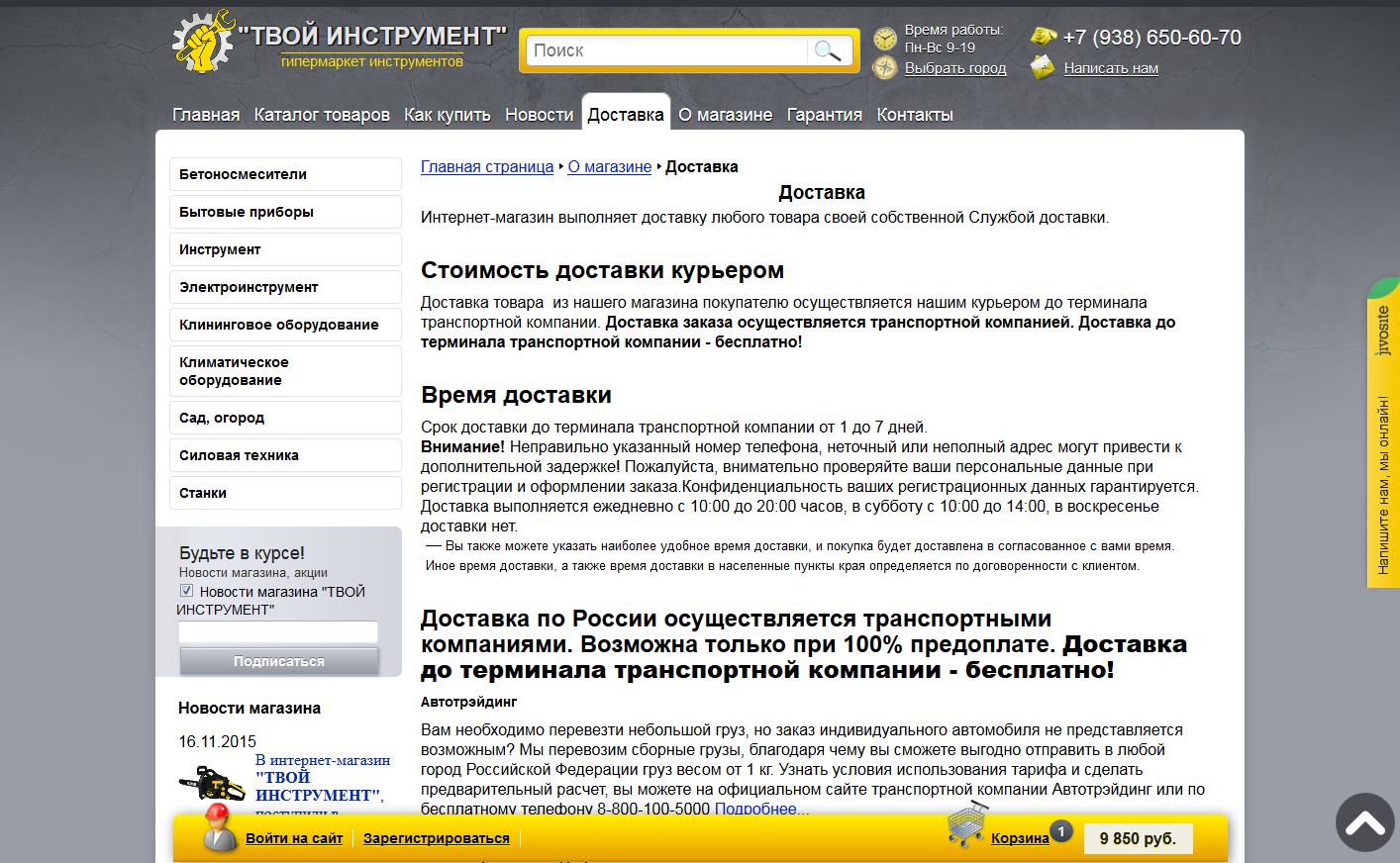Viewport: 1400px width, 863px height.
Task: Click the Автотрэйдинг subheading
Action: tap(469, 702)
